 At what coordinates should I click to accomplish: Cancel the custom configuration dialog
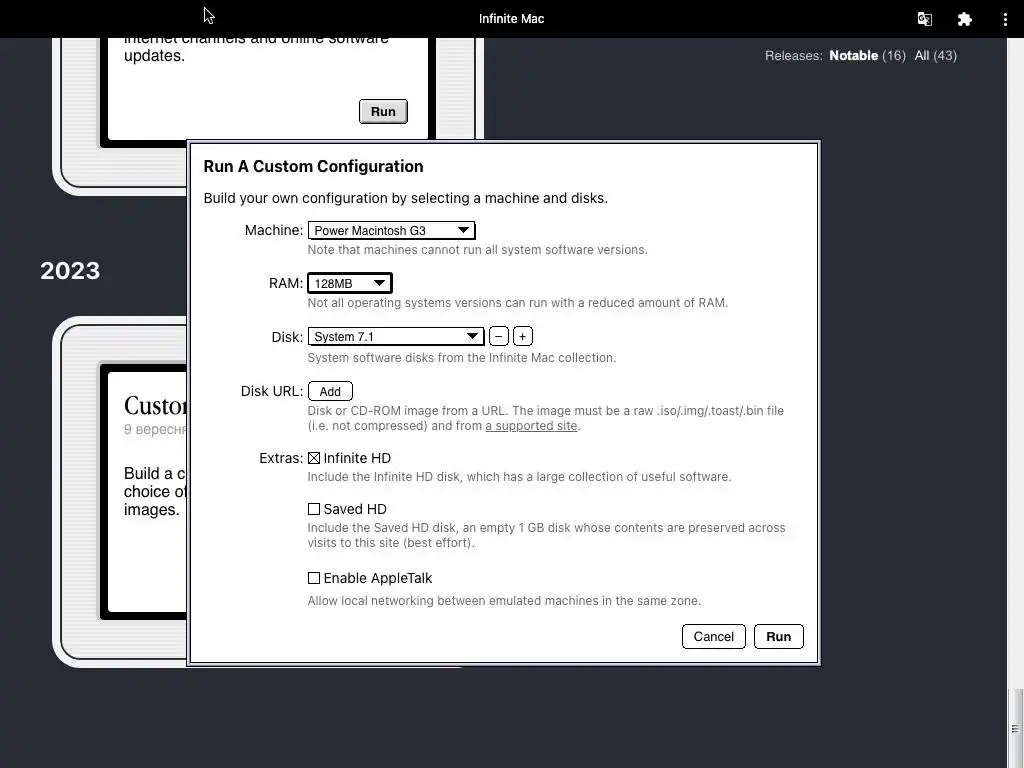pos(713,637)
